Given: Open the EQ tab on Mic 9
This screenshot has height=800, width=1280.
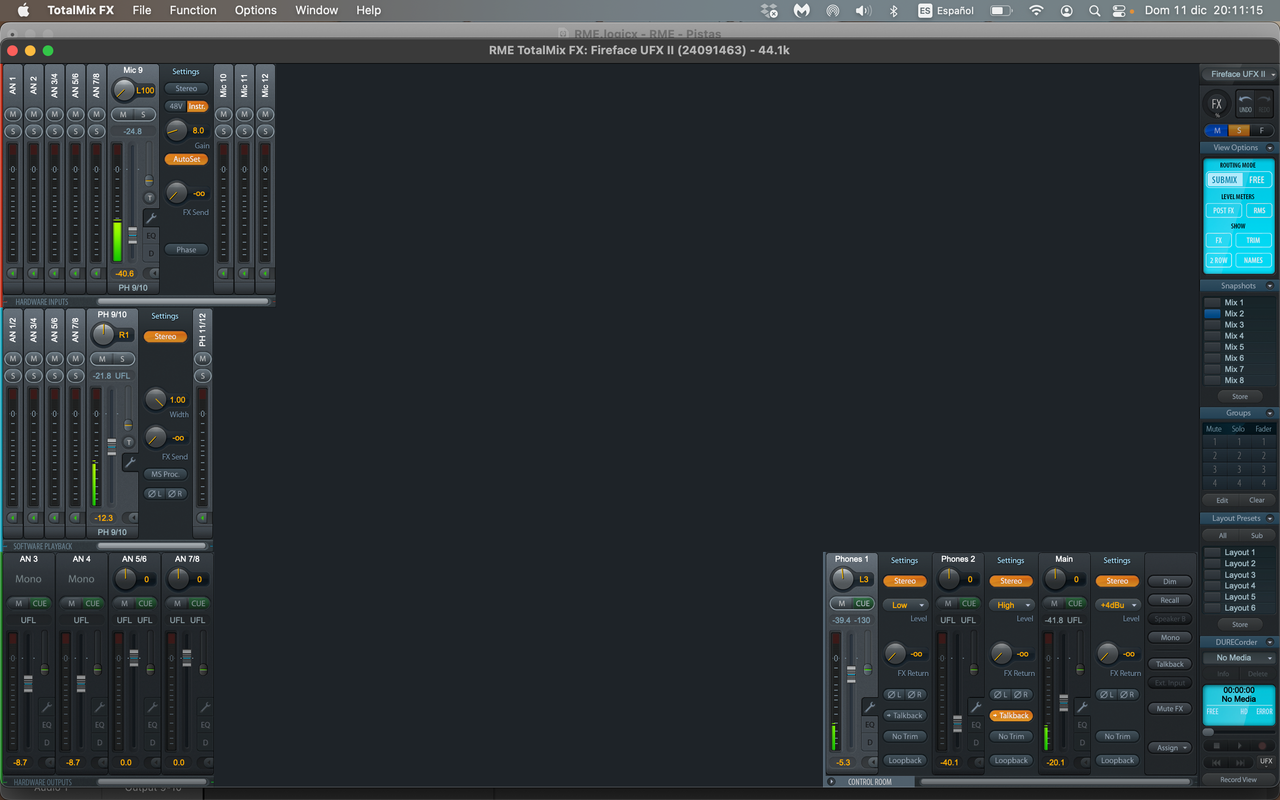Looking at the screenshot, I should [x=151, y=236].
